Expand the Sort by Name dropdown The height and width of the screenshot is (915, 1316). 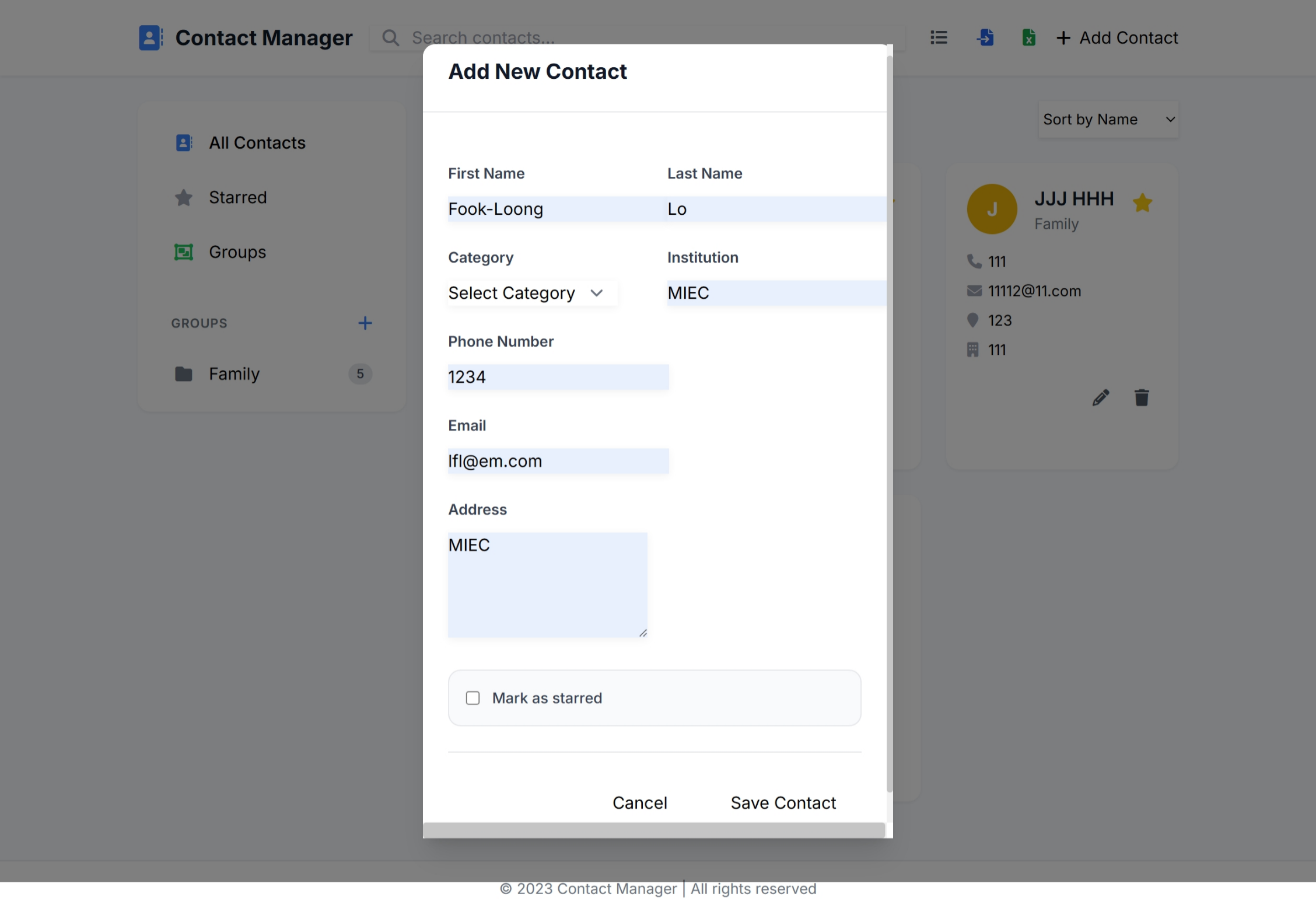point(1108,120)
